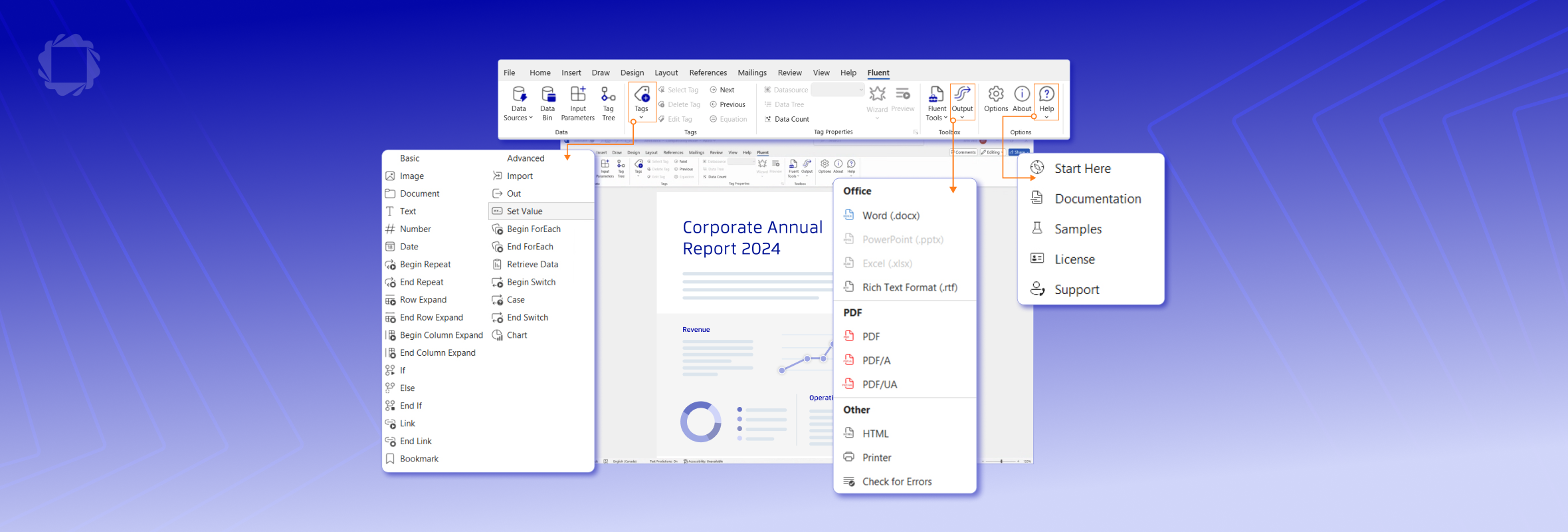Open the Data Tree in enlarged ribbon
Screen dimensions: 1568x532
(784, 104)
